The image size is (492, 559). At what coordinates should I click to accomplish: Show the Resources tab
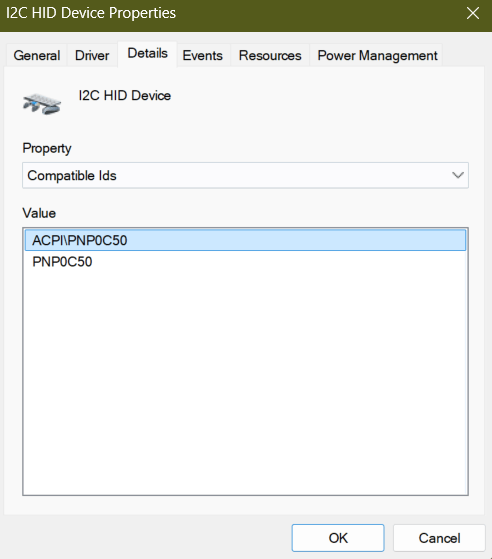pyautogui.click(x=270, y=56)
